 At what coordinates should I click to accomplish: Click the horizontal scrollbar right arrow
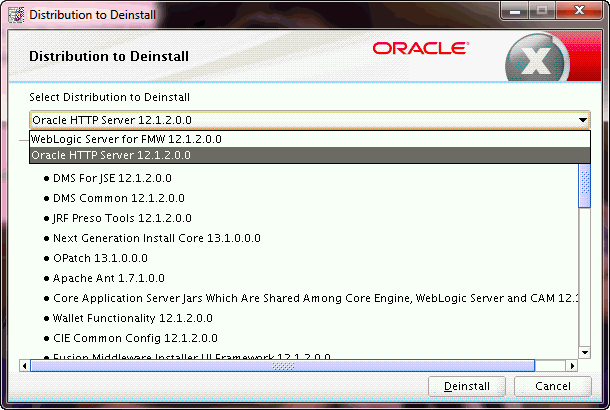(x=572, y=366)
